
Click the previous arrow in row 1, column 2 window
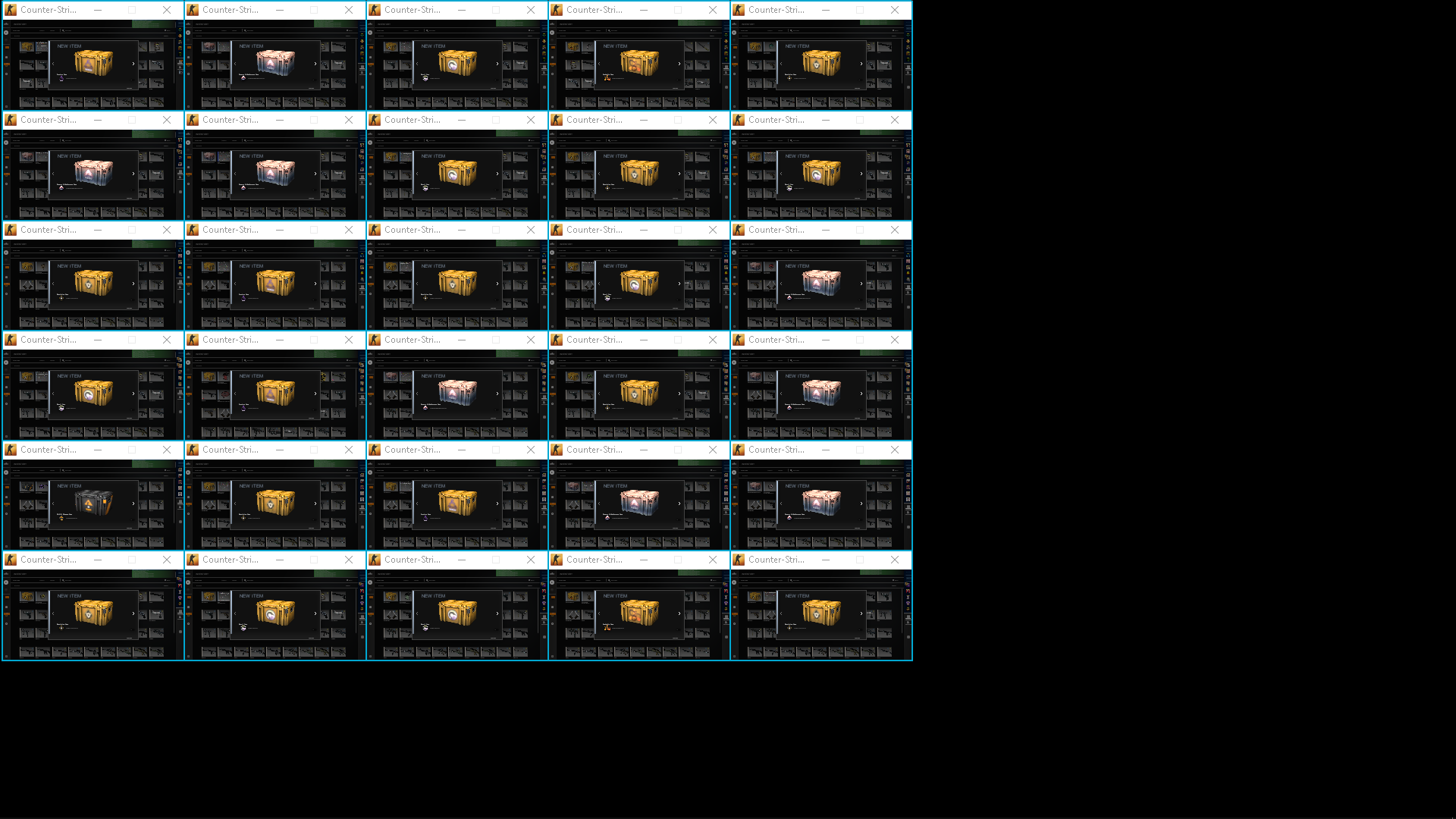click(235, 64)
